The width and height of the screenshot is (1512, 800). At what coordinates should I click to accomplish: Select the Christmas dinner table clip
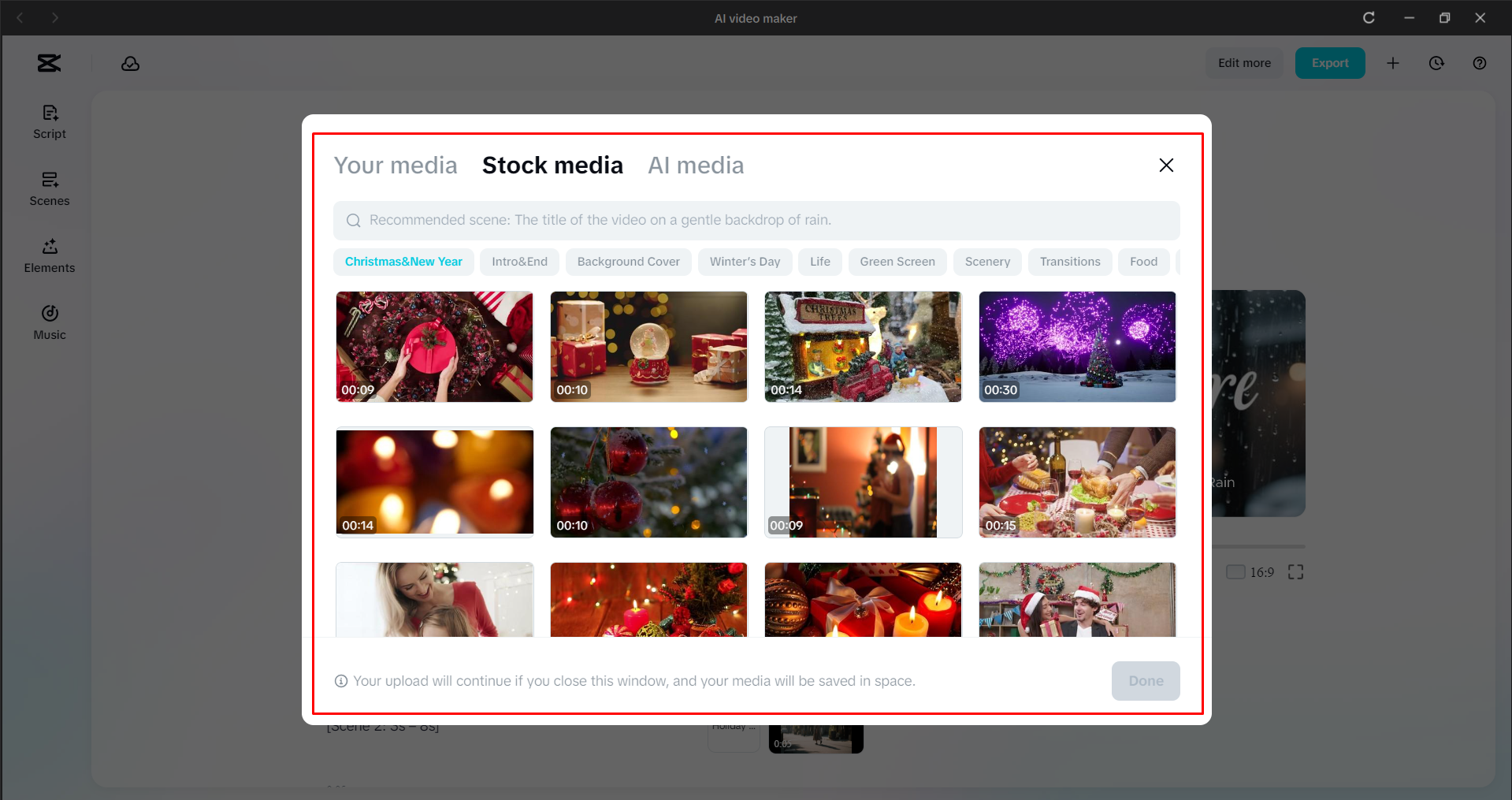pos(1078,482)
